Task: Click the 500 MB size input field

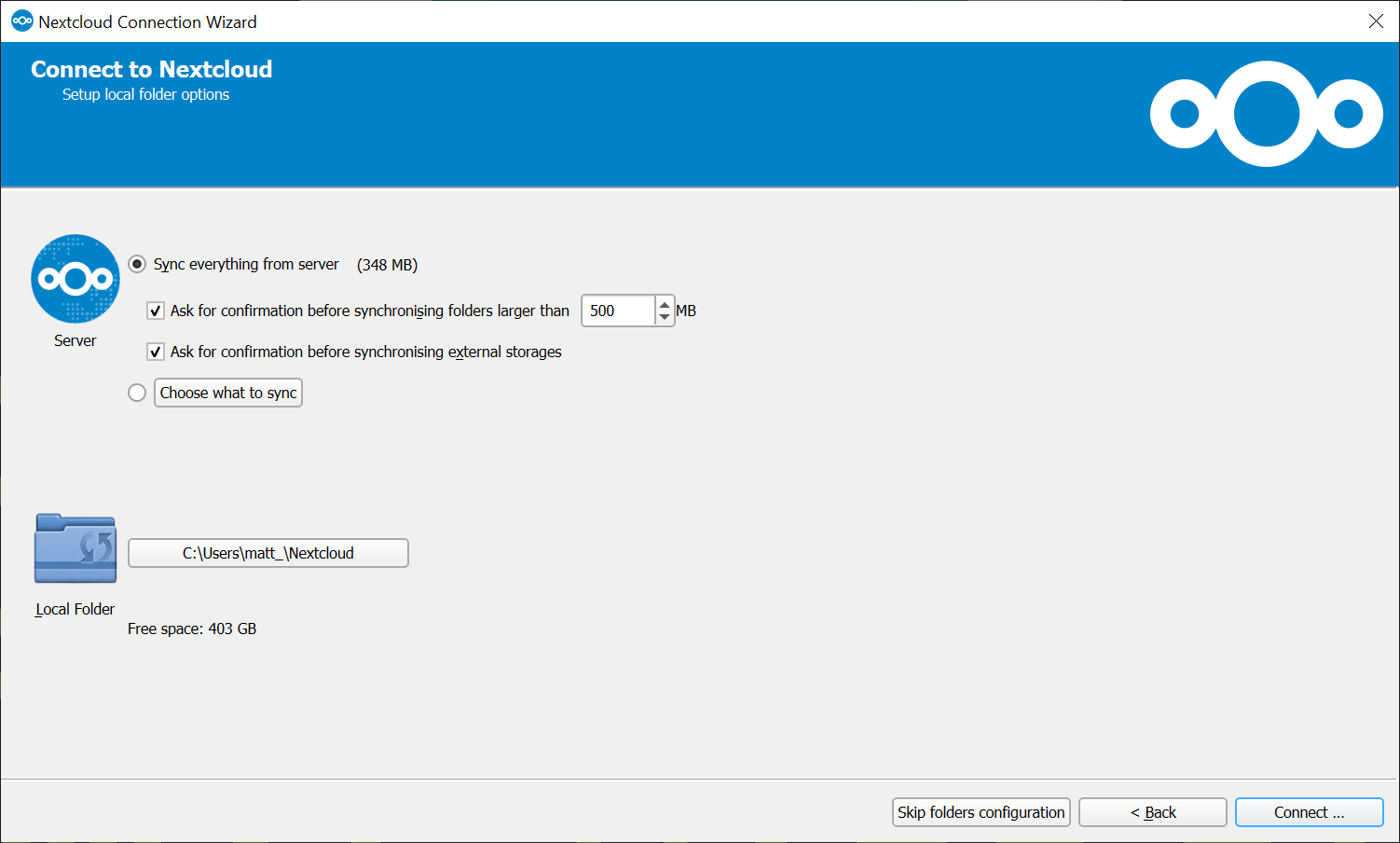Action: click(619, 311)
